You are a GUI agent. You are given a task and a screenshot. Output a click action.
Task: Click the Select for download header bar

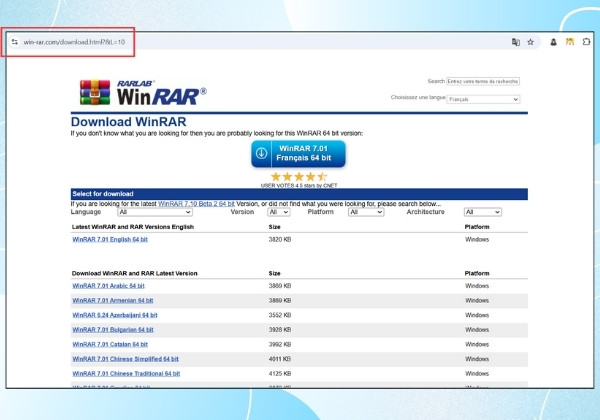[x=299, y=194]
